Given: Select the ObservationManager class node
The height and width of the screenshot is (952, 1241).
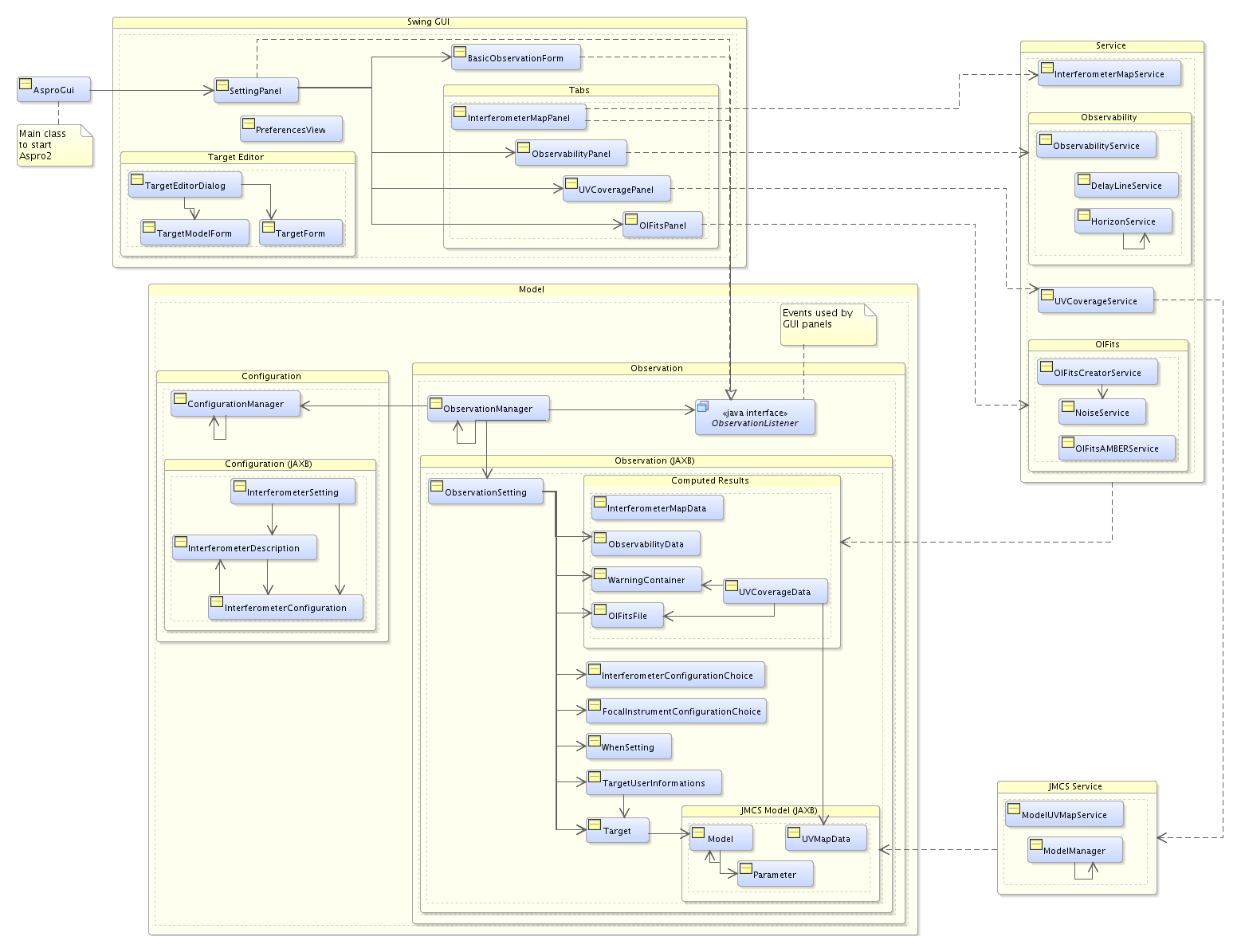Looking at the screenshot, I should pos(488,409).
